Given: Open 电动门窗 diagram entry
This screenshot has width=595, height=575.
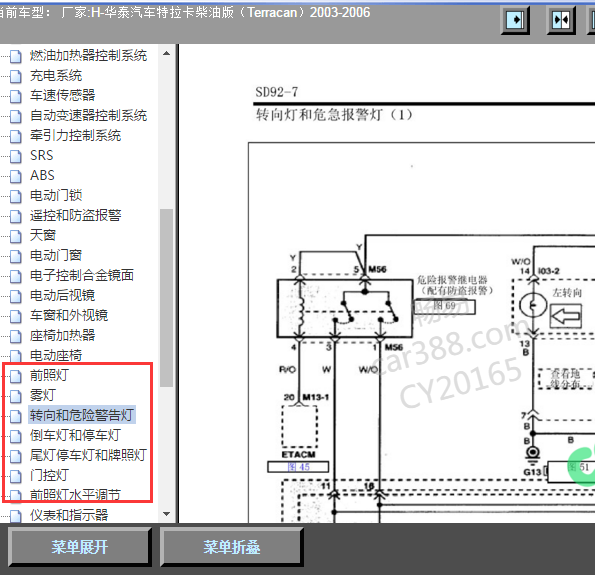Looking at the screenshot, I should point(56,255).
